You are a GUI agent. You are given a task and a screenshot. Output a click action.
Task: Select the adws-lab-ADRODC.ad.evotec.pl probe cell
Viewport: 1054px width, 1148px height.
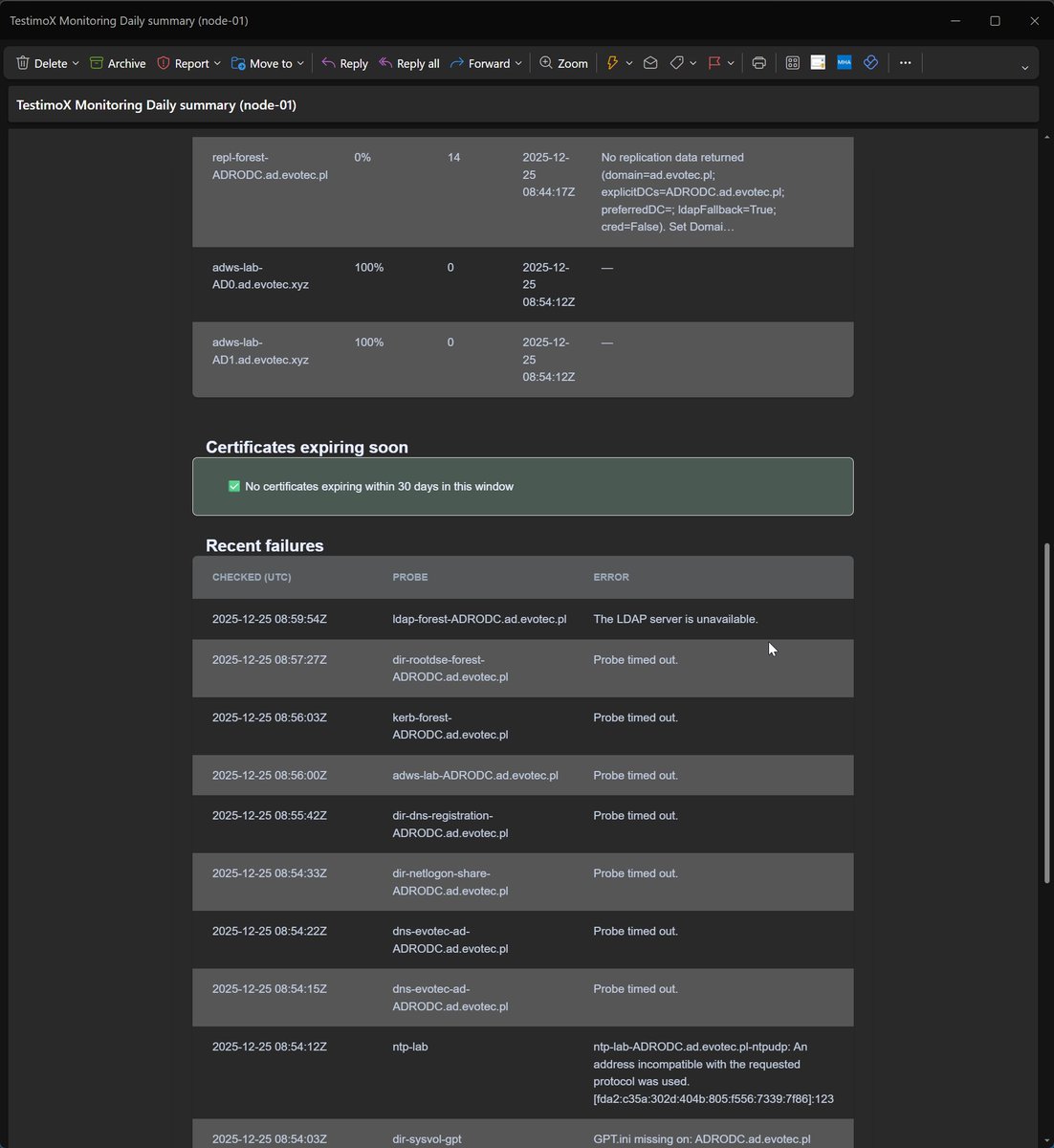(475, 775)
